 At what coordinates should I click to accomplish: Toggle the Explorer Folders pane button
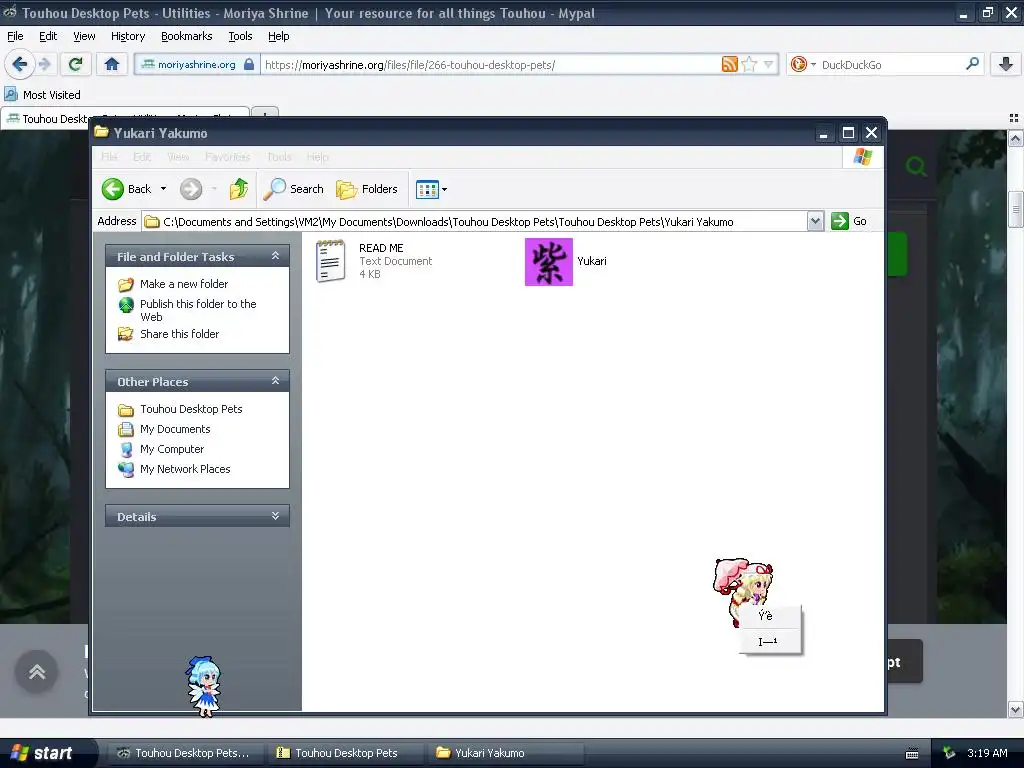[366, 189]
